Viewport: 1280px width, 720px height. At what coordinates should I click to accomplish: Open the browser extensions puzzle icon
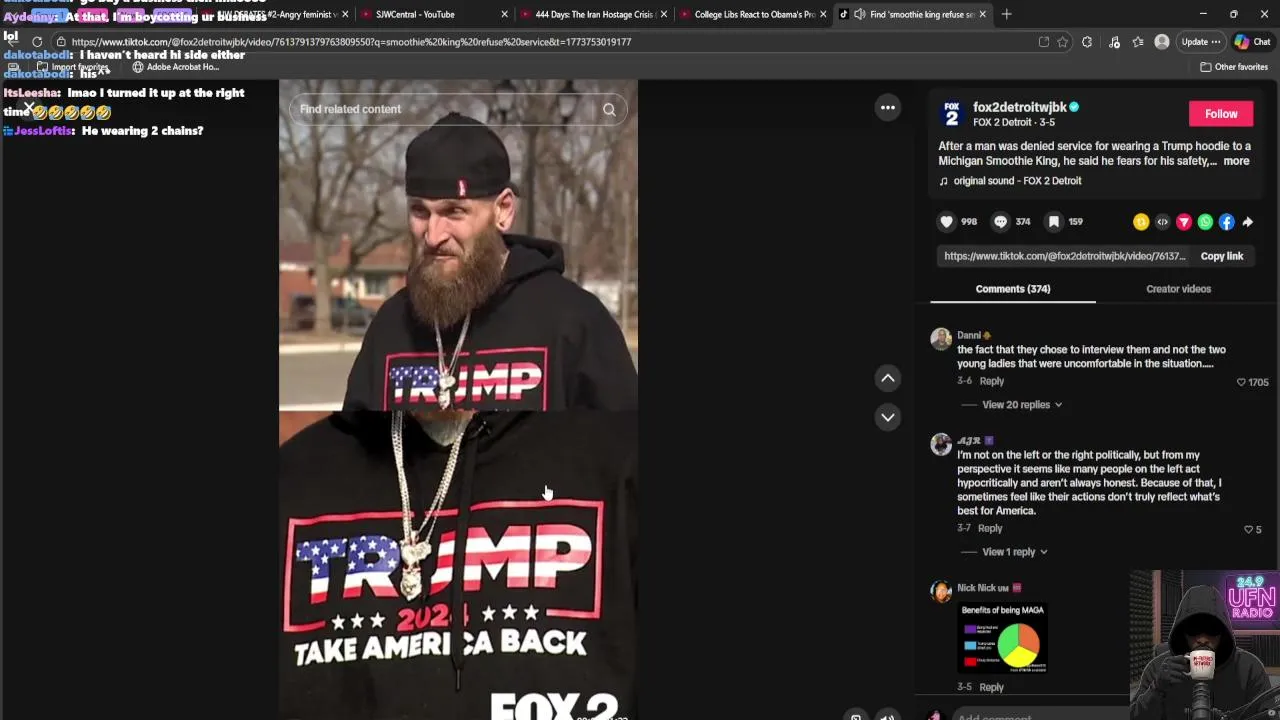click(x=1087, y=42)
